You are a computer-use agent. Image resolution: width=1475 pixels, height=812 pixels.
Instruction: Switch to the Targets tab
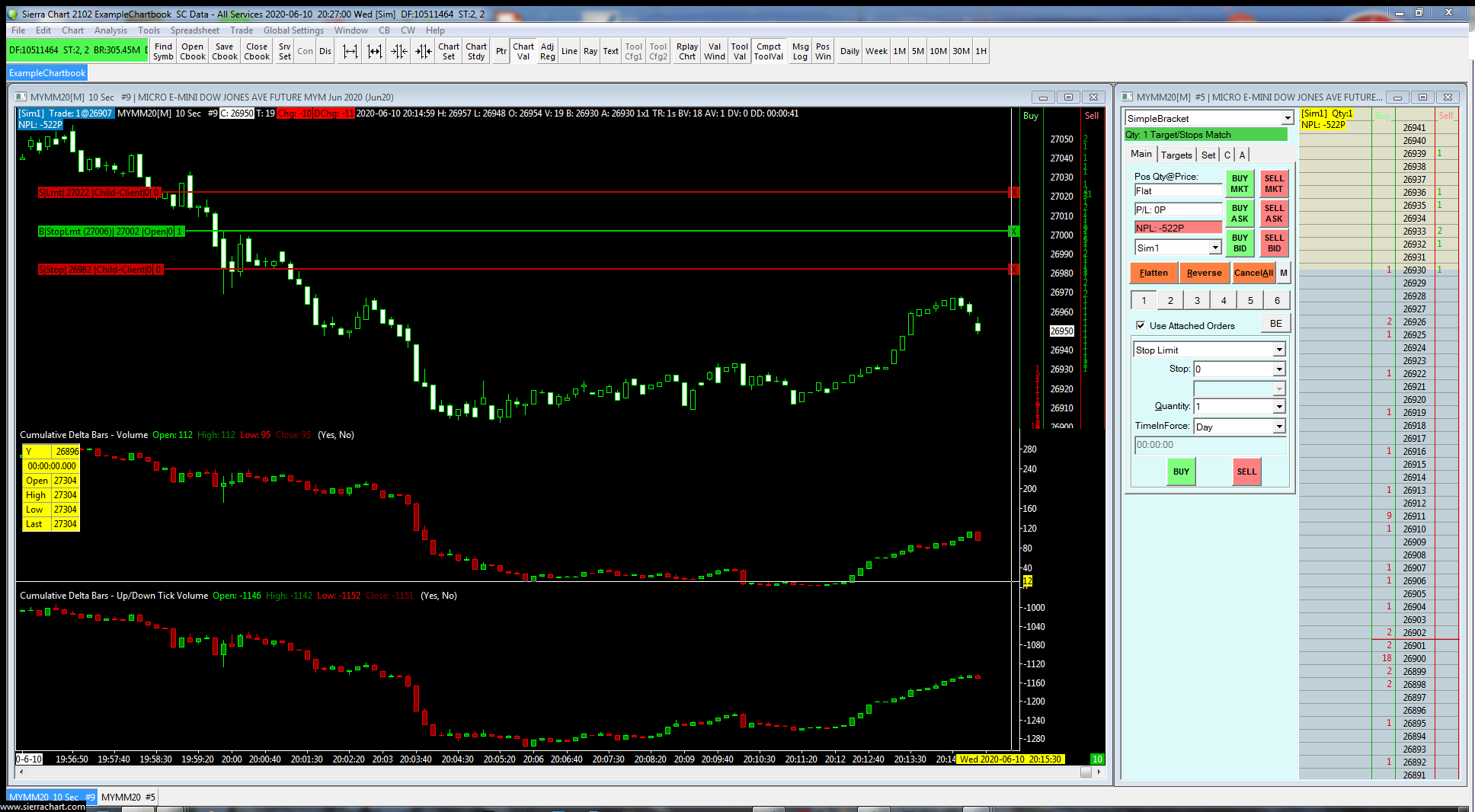pyautogui.click(x=1176, y=155)
